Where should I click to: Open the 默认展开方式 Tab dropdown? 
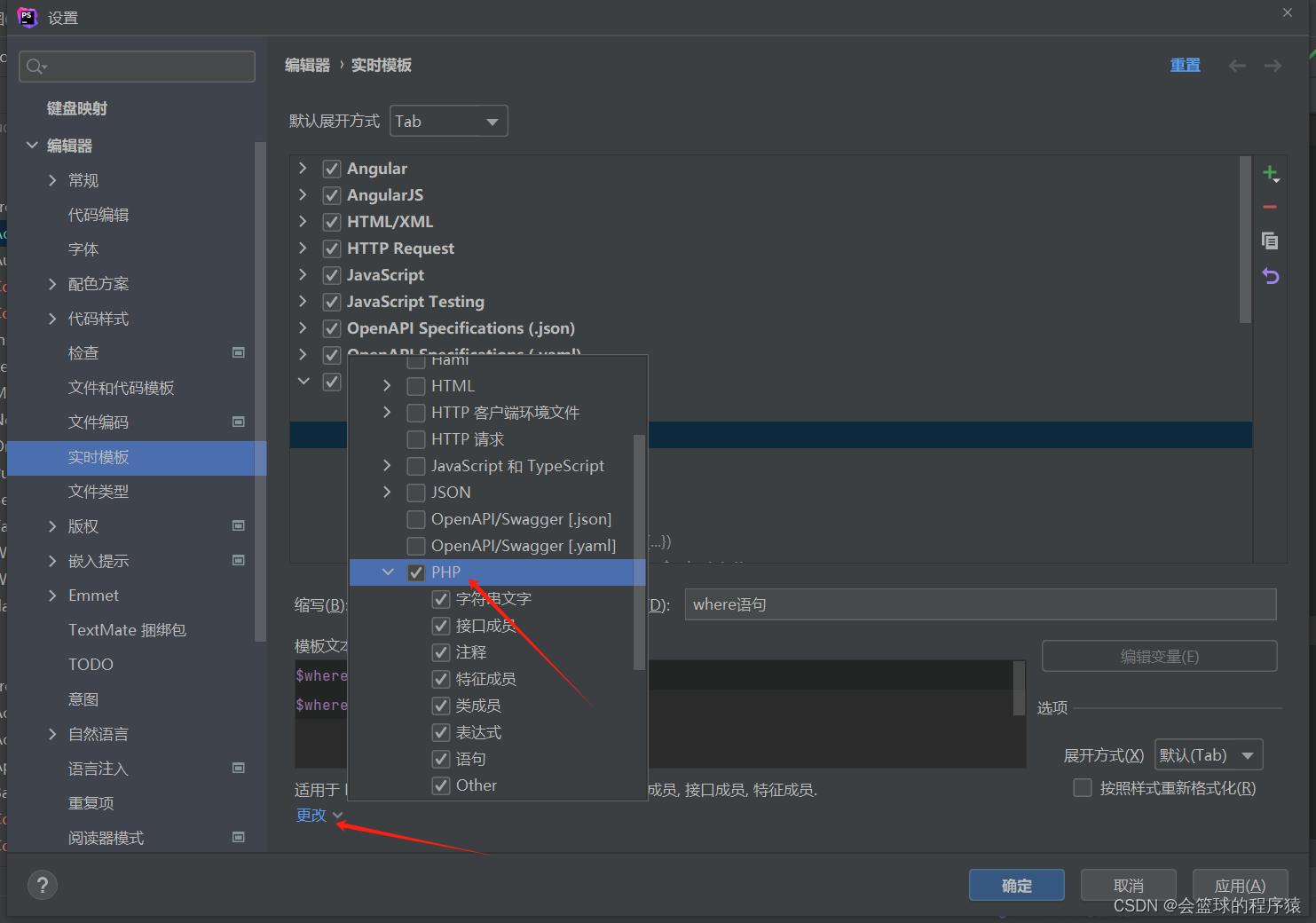(449, 121)
